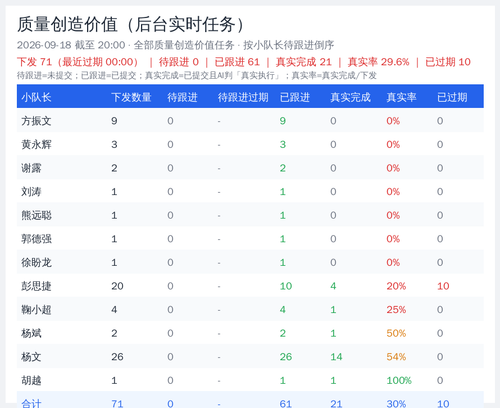Viewport: 500px width, 408px height.
Task: Click 胡越's 真实率 100%
Action: click(x=399, y=381)
